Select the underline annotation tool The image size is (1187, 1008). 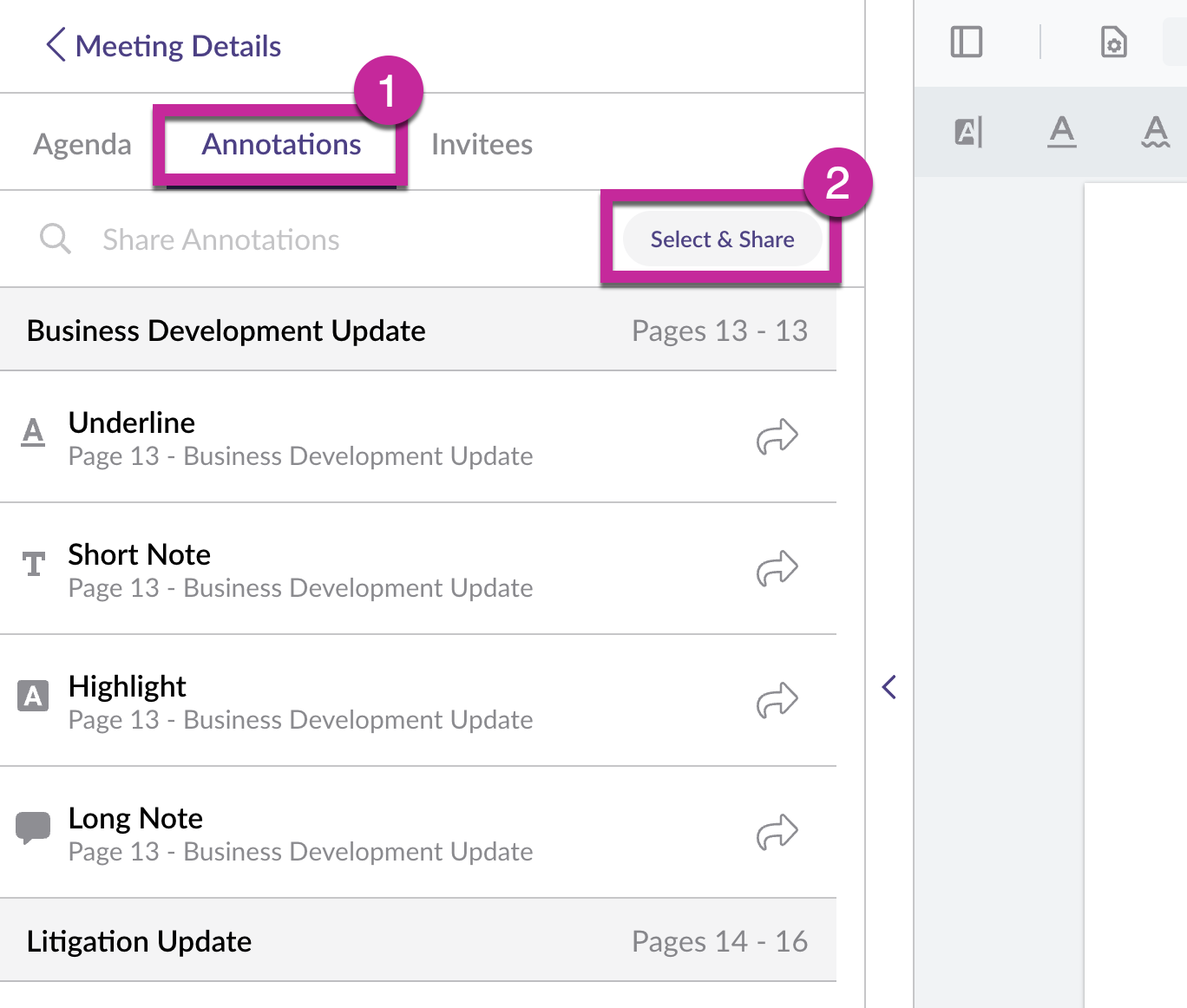[1061, 133]
